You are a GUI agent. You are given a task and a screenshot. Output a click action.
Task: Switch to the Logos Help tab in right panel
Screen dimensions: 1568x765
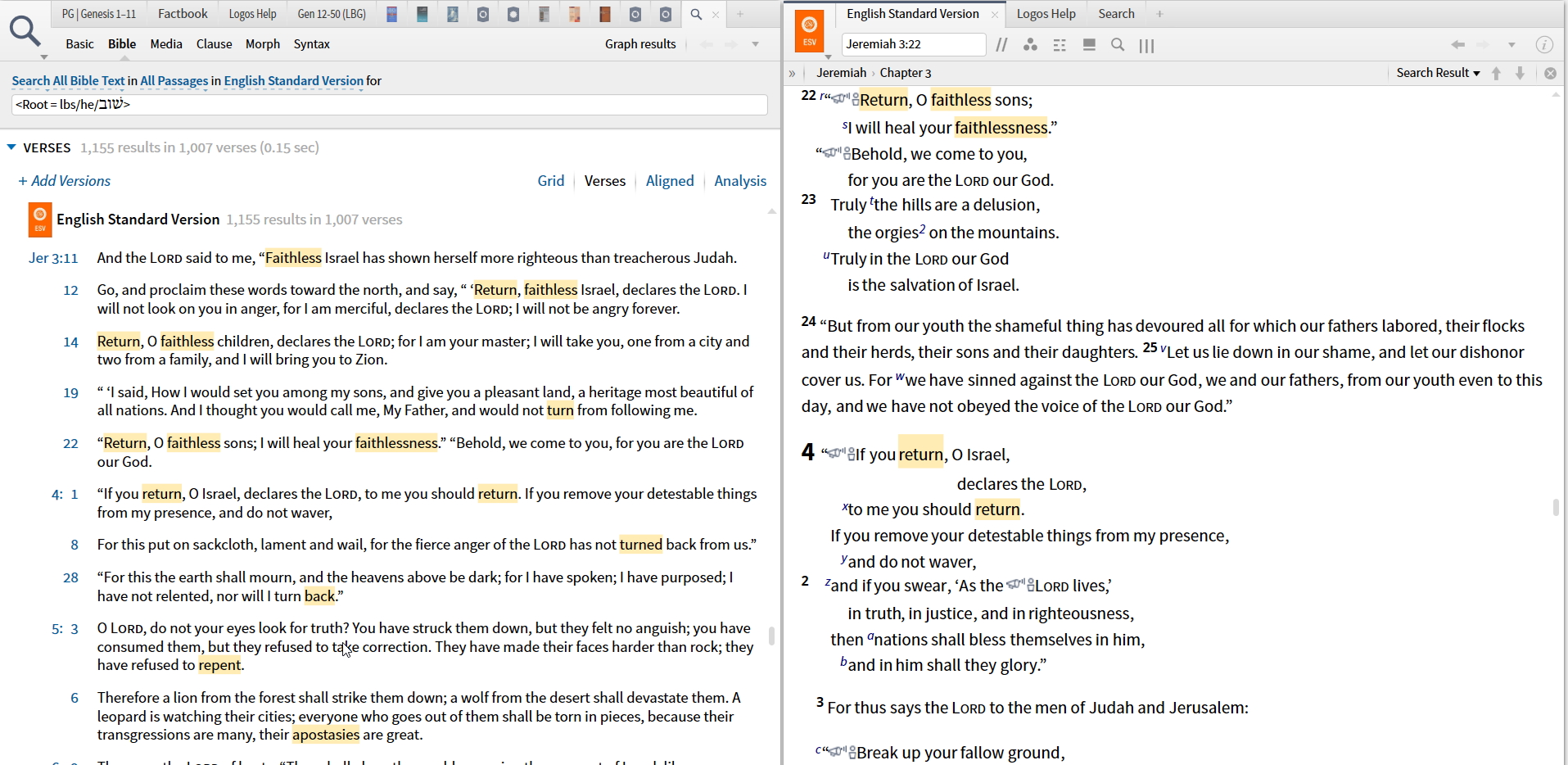point(1046,14)
